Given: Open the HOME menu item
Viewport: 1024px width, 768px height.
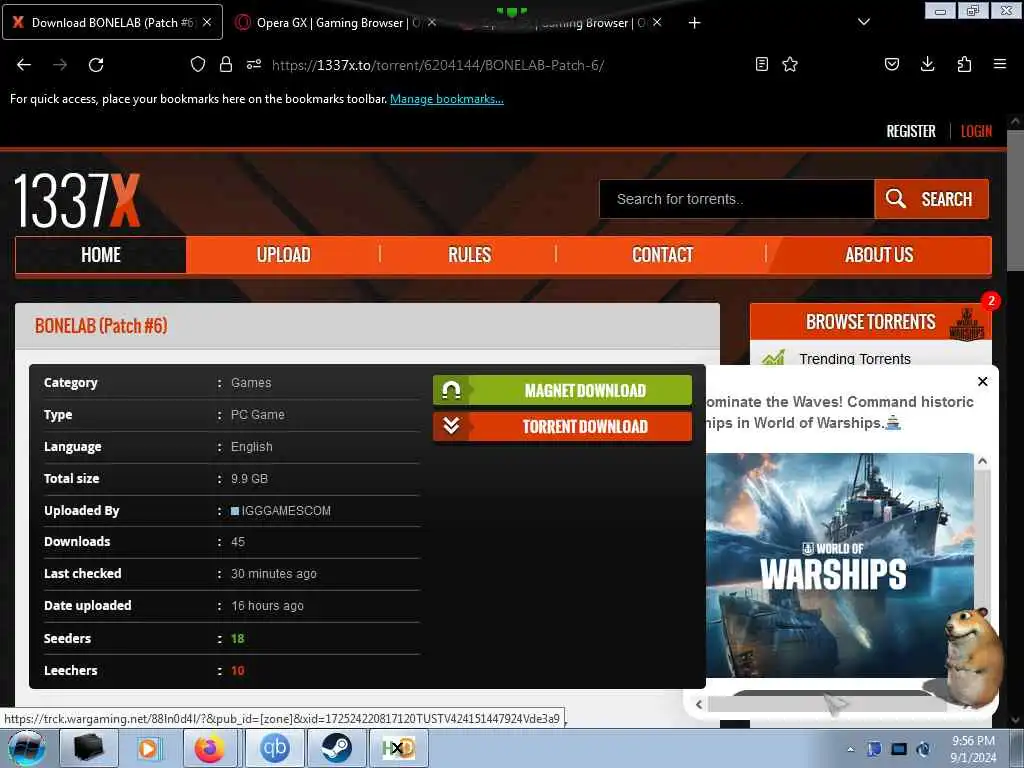Looking at the screenshot, I should (x=101, y=255).
